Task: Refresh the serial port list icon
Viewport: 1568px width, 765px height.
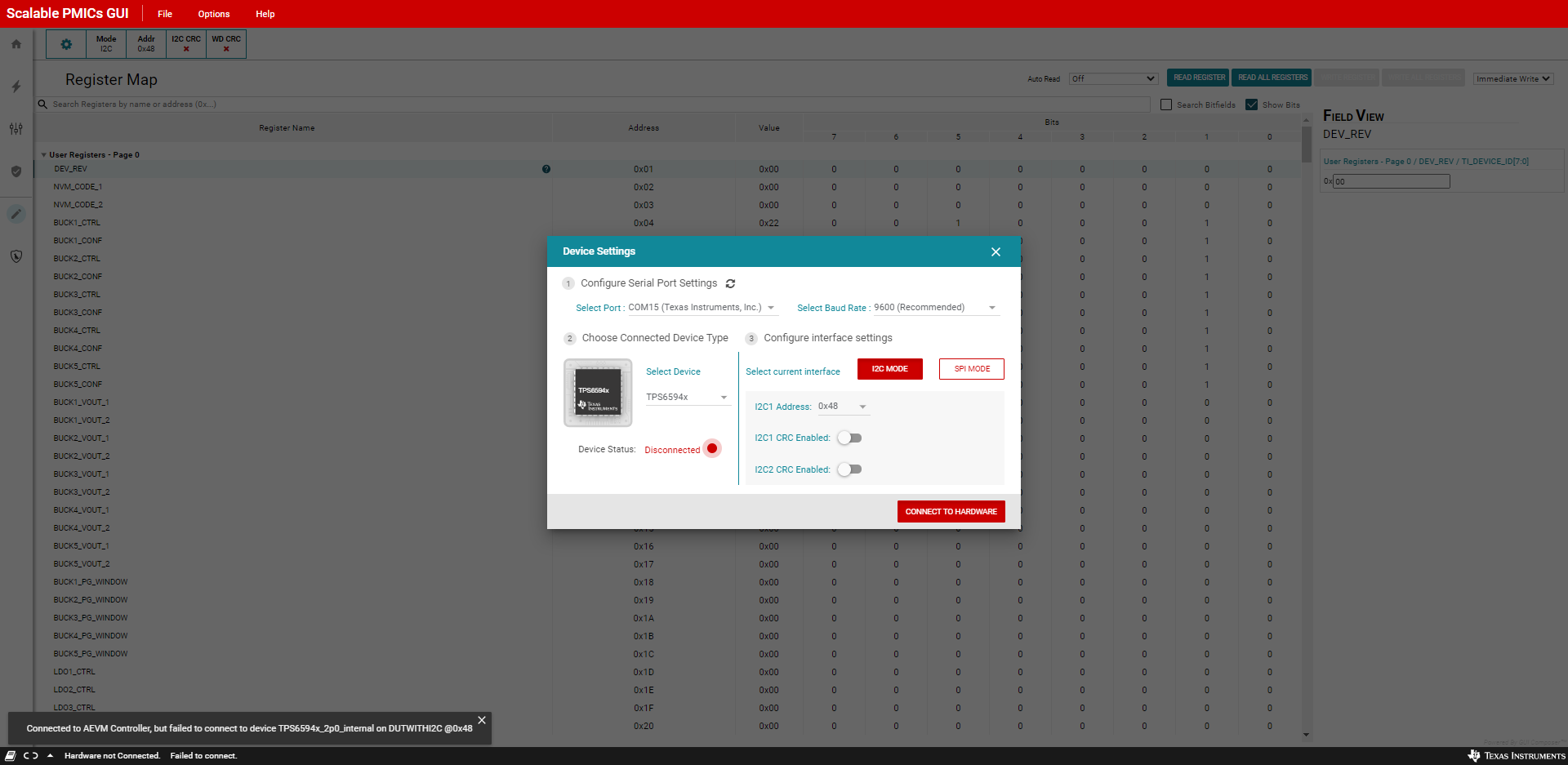Action: [x=730, y=284]
